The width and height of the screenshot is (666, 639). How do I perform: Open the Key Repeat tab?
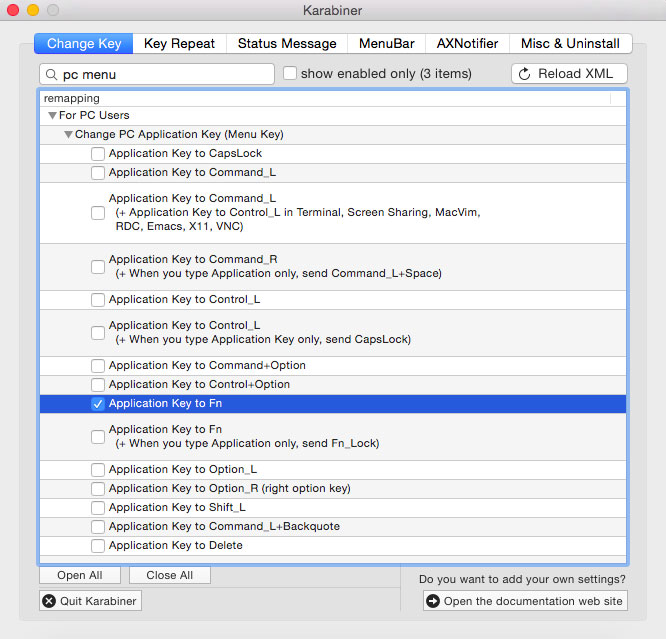(179, 43)
